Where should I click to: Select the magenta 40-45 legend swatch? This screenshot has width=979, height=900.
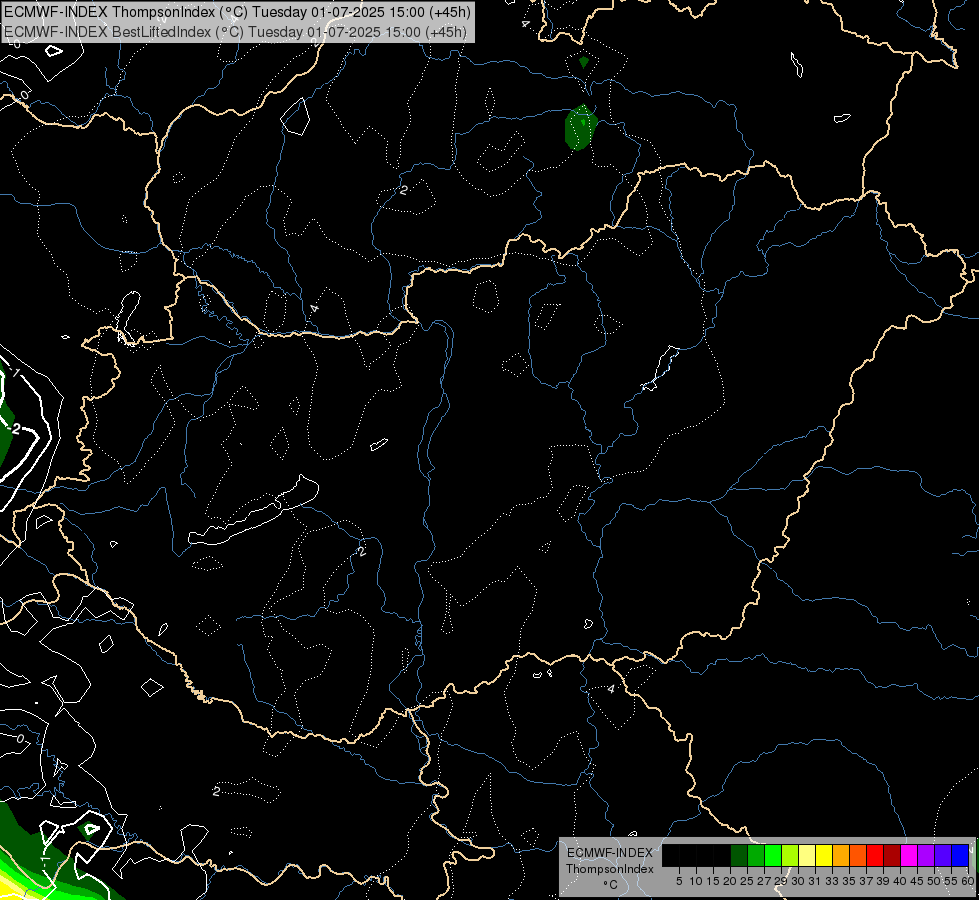point(909,855)
